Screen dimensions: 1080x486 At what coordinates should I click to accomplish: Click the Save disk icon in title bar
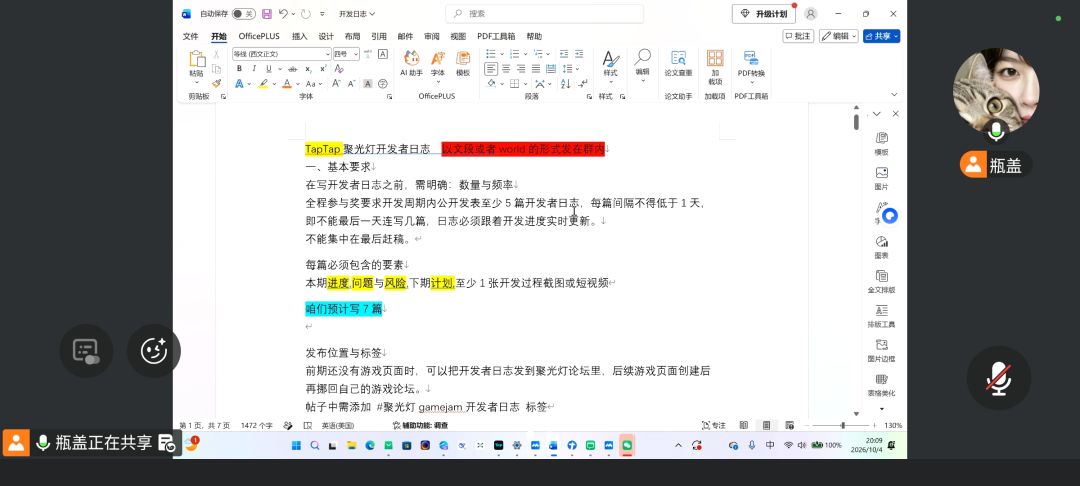267,14
